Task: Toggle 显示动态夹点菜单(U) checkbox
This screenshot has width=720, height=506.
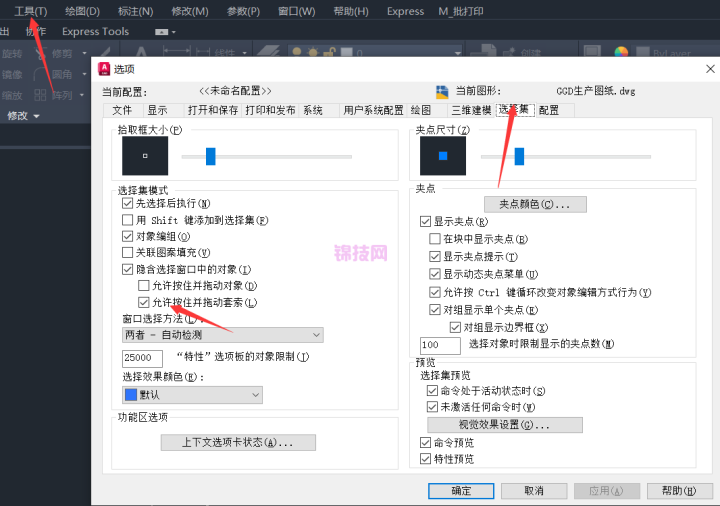Action: pos(434,274)
